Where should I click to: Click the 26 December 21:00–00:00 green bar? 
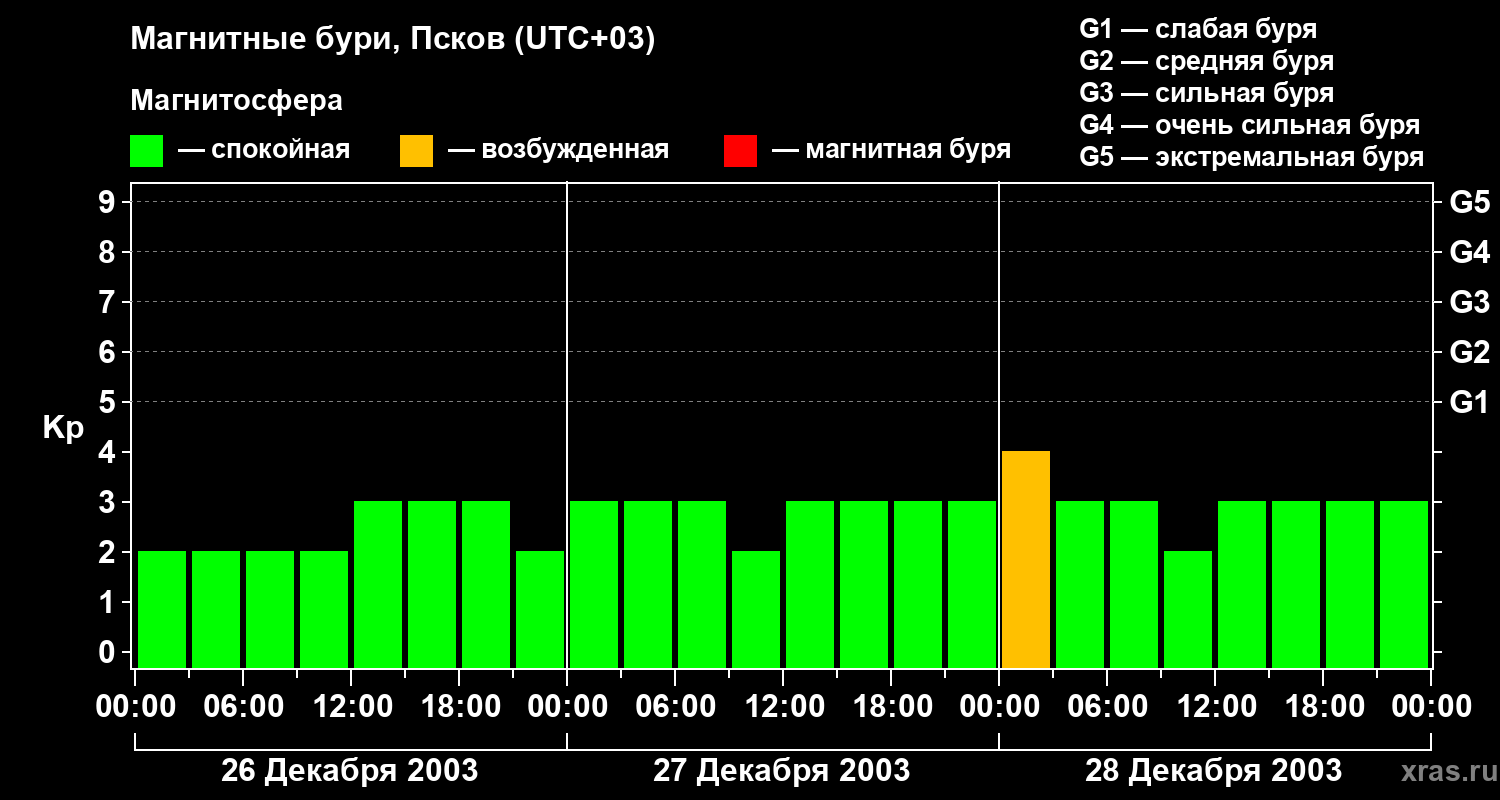pyautogui.click(x=540, y=610)
